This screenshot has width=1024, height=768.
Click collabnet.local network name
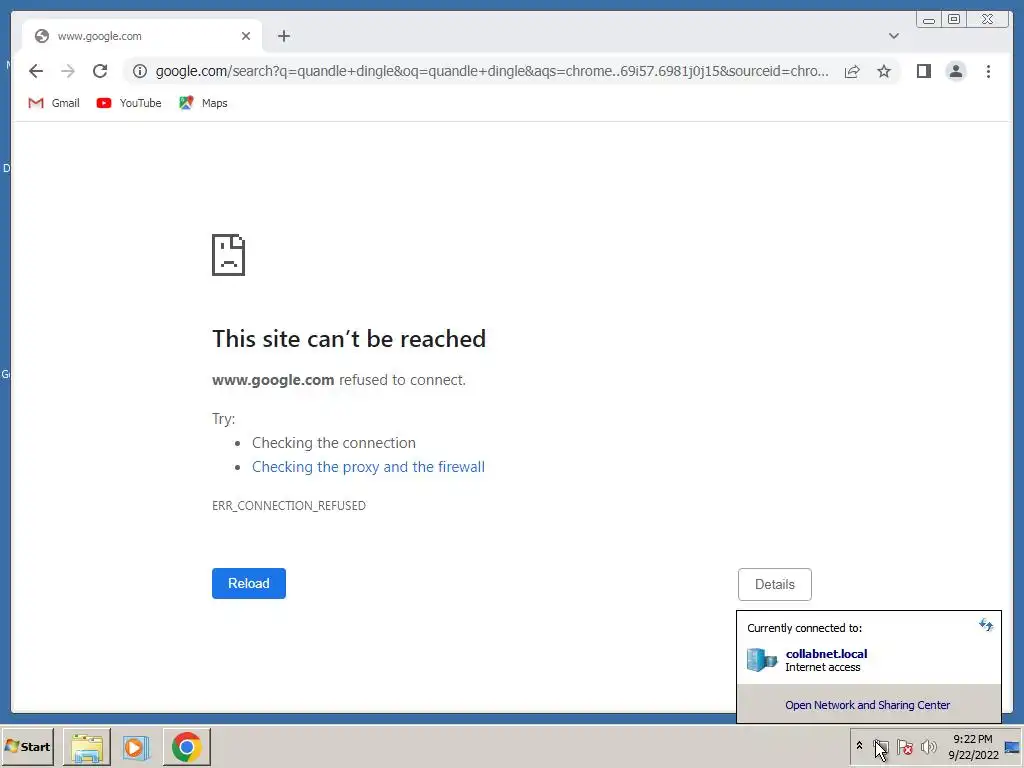coord(826,654)
